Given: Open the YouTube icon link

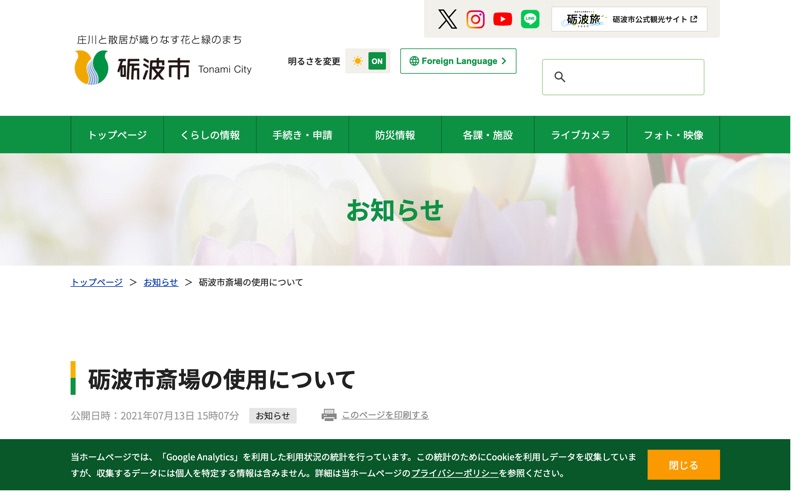Looking at the screenshot, I should pyautogui.click(x=503, y=19).
